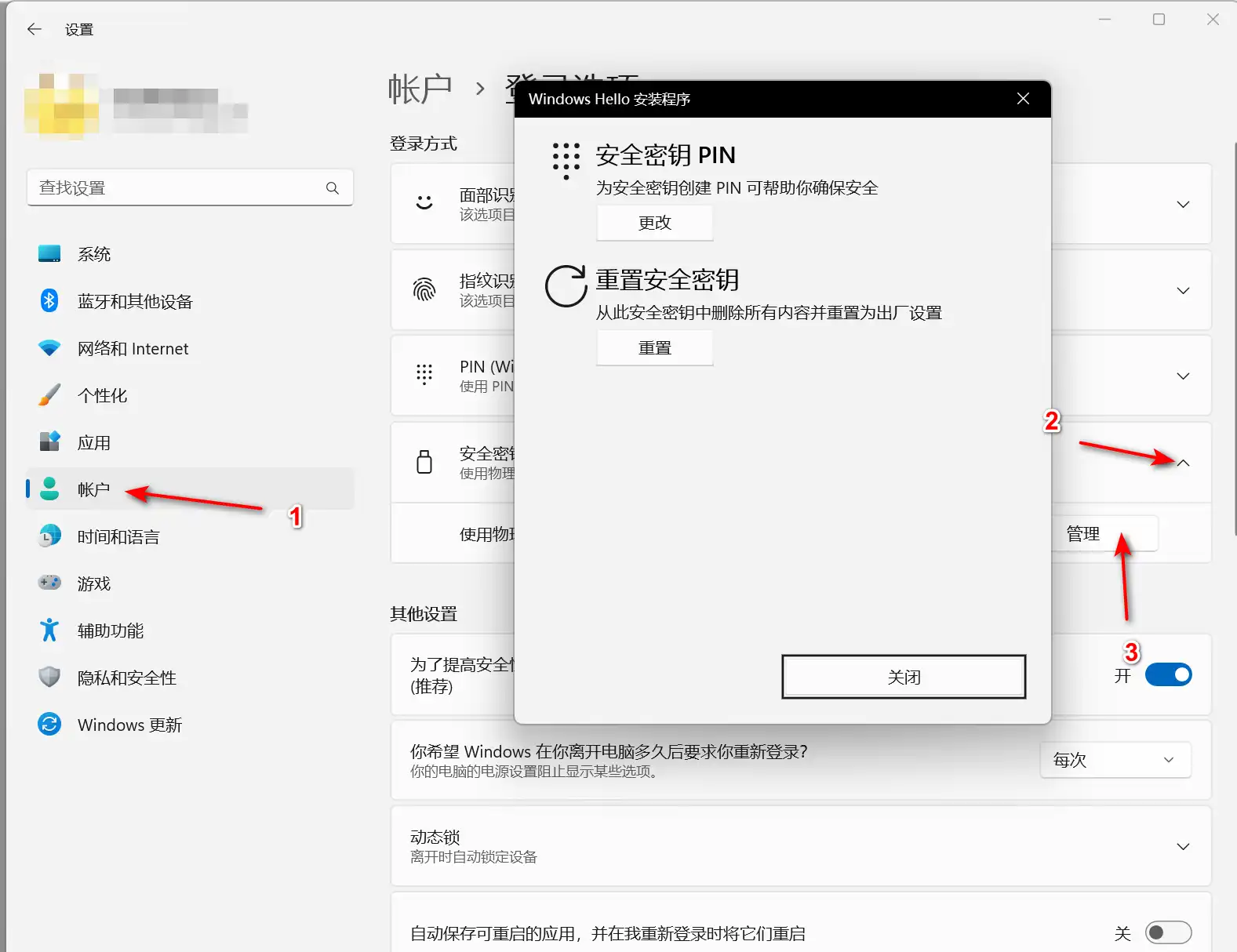This screenshot has width=1237, height=952.
Task: Expand the 面部识别 sign-in option
Action: point(1183,205)
